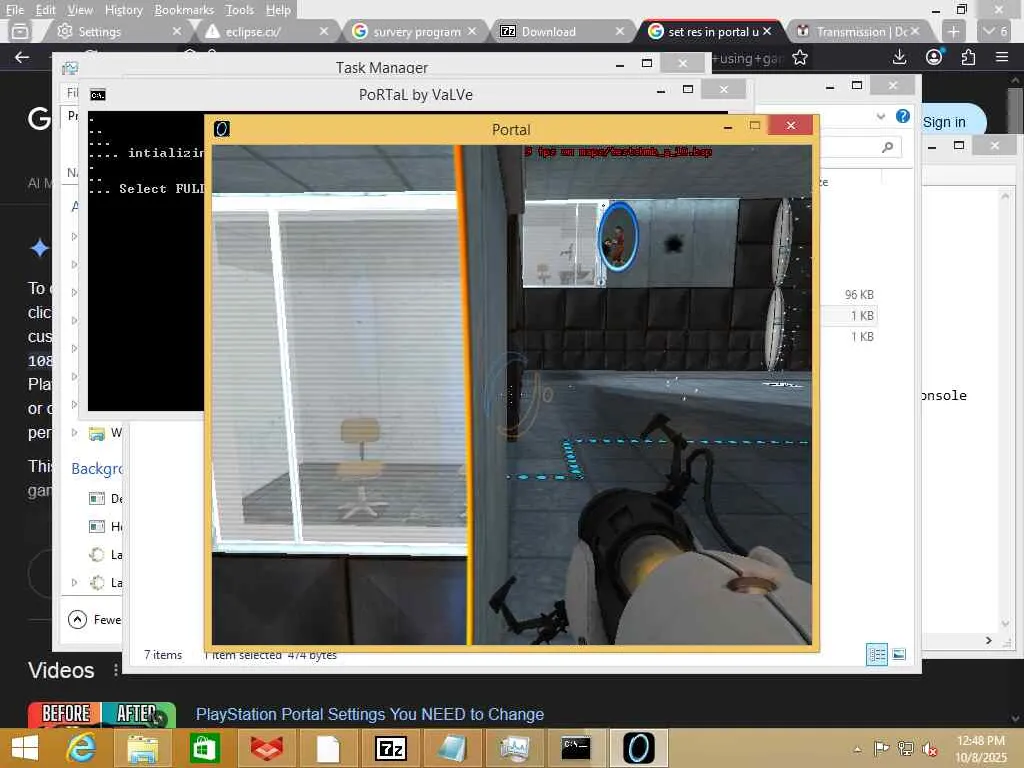Close the eclipse.cx/ tab

323,31
